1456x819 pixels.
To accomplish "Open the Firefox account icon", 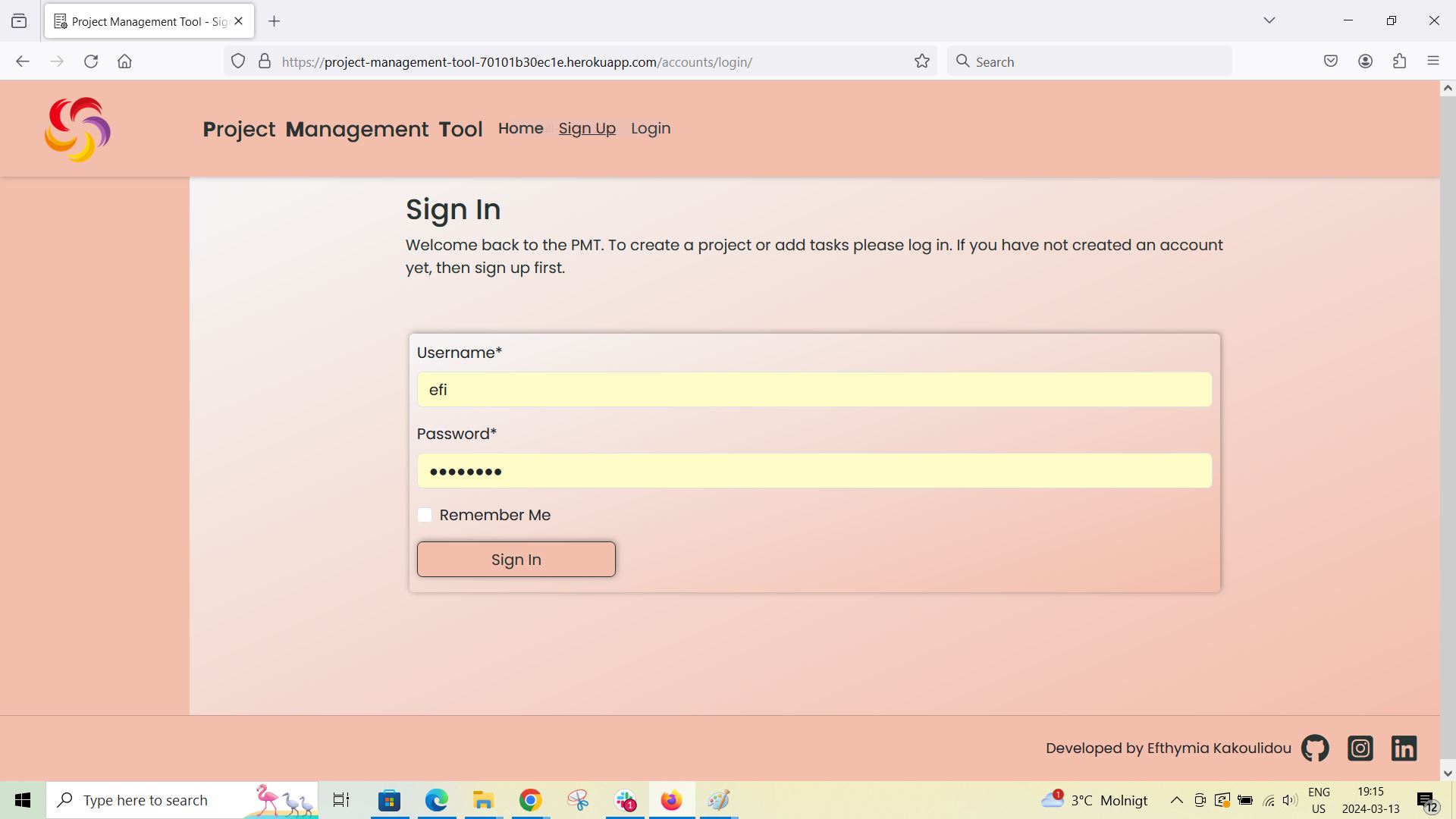I will tap(1366, 61).
